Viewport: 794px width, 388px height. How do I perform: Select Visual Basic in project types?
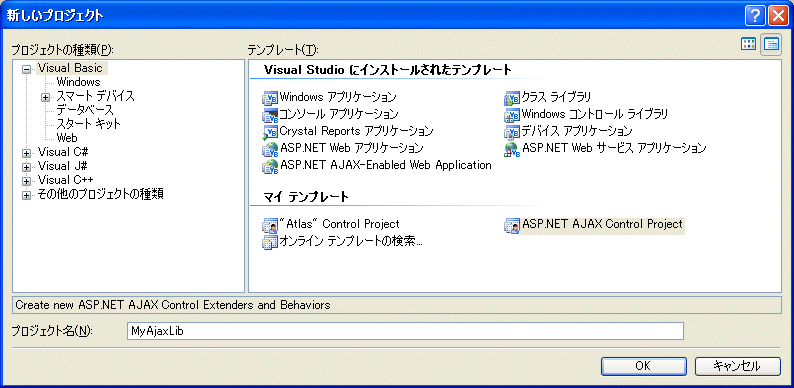click(x=71, y=68)
